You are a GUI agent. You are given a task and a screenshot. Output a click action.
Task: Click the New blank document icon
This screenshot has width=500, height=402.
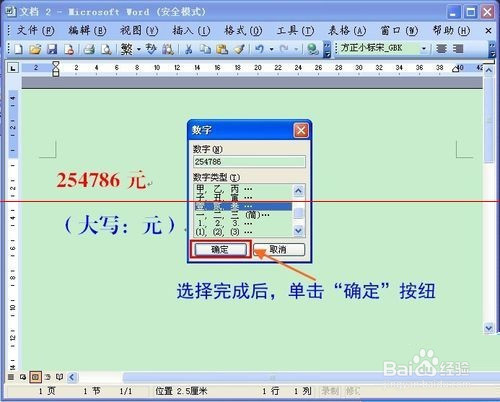(18, 49)
